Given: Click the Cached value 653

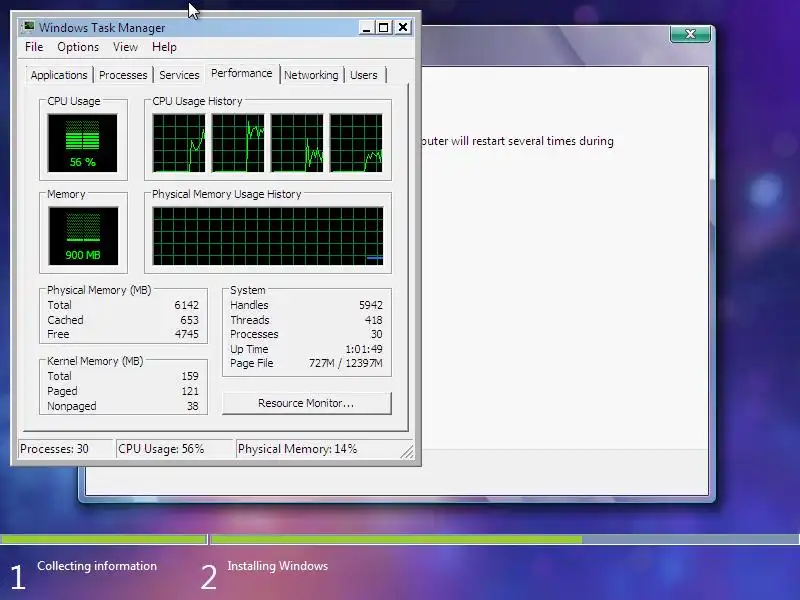Looking at the screenshot, I should point(189,320).
